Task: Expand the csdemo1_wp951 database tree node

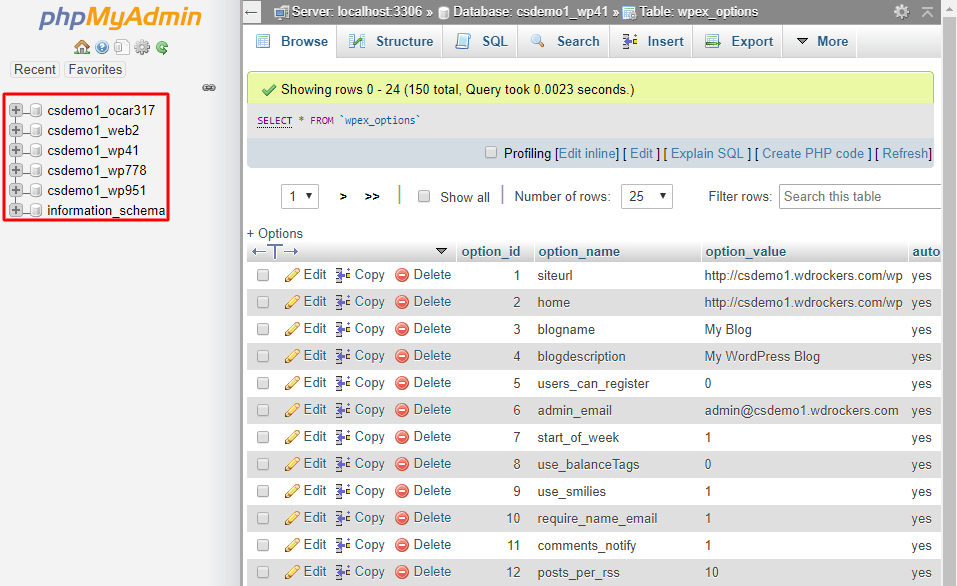Action: point(16,190)
